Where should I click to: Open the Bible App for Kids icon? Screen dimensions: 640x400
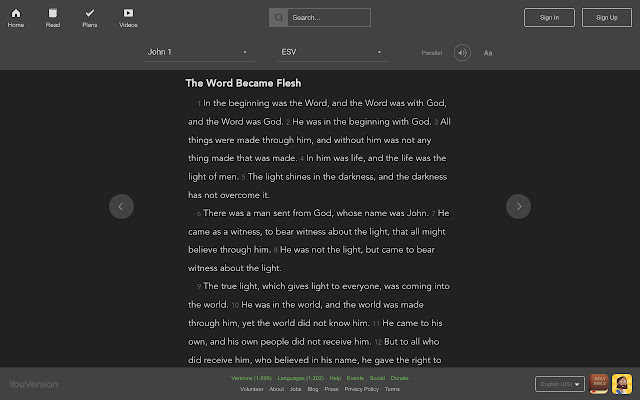[622, 384]
